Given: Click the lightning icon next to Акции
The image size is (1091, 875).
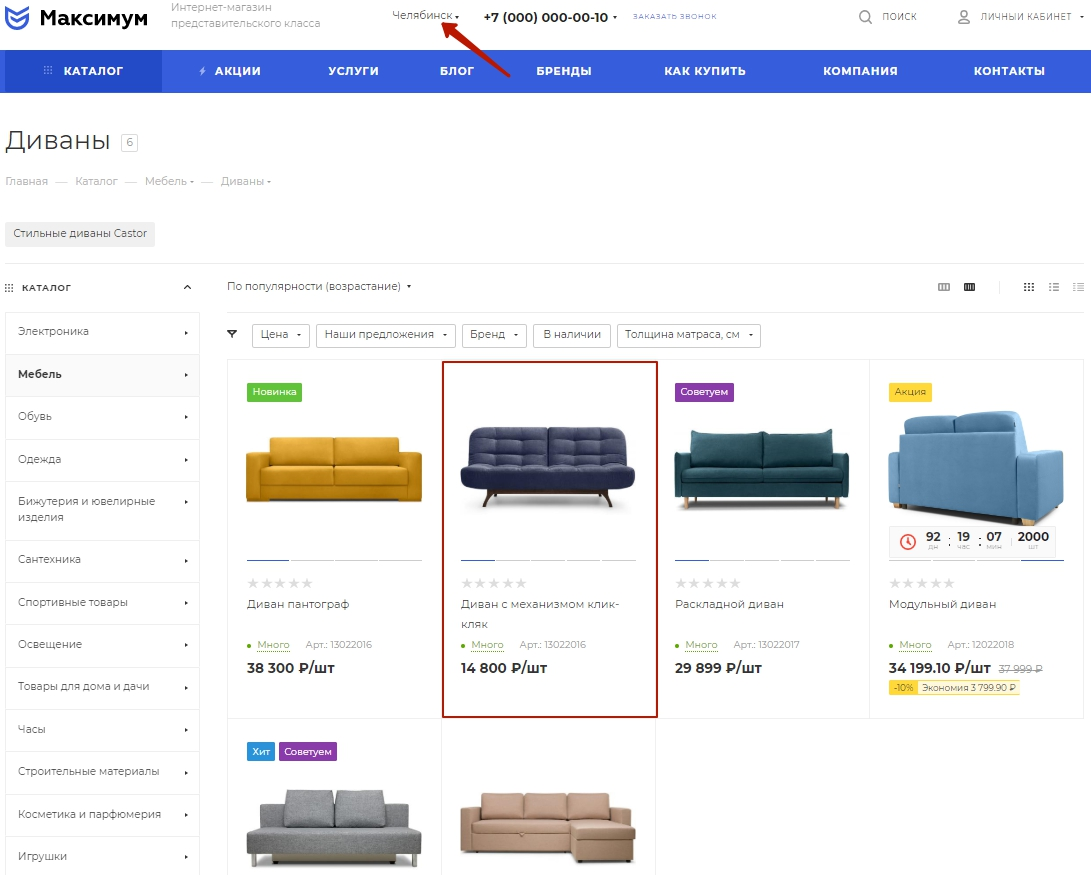Looking at the screenshot, I should pos(202,71).
